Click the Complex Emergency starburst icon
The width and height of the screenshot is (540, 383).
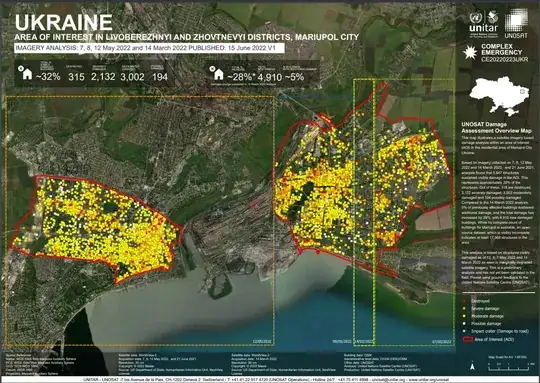click(470, 52)
